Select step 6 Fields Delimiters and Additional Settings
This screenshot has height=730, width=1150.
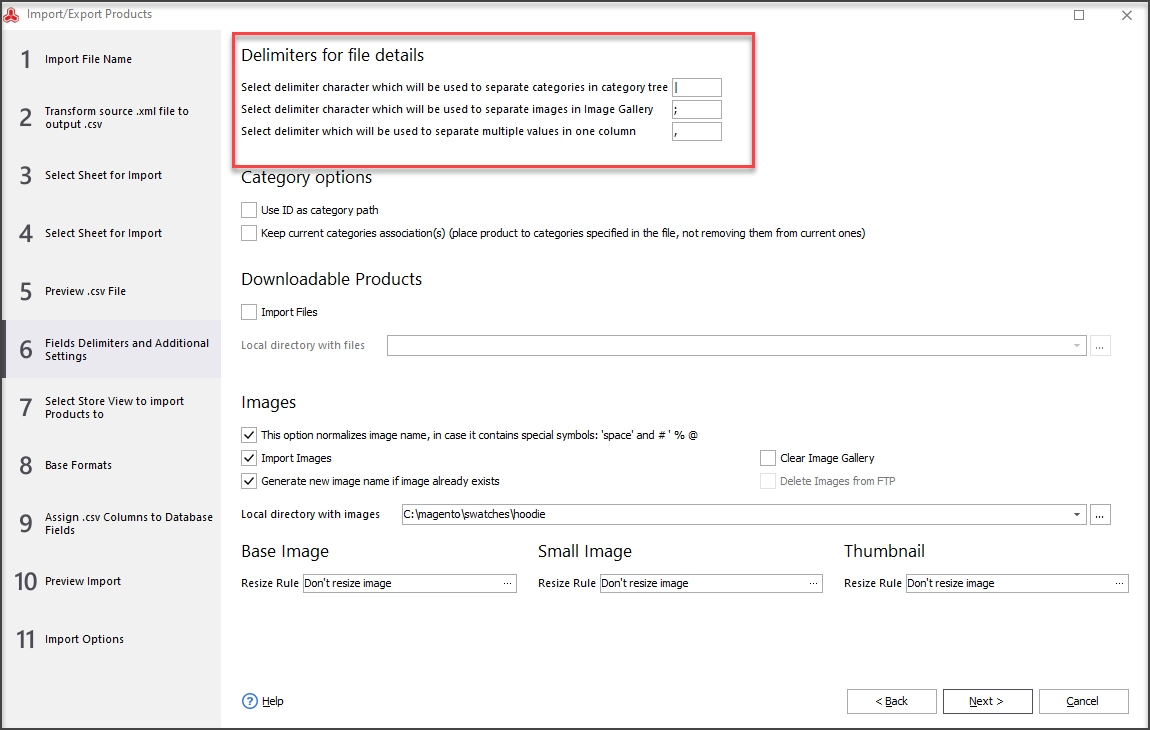pos(111,349)
